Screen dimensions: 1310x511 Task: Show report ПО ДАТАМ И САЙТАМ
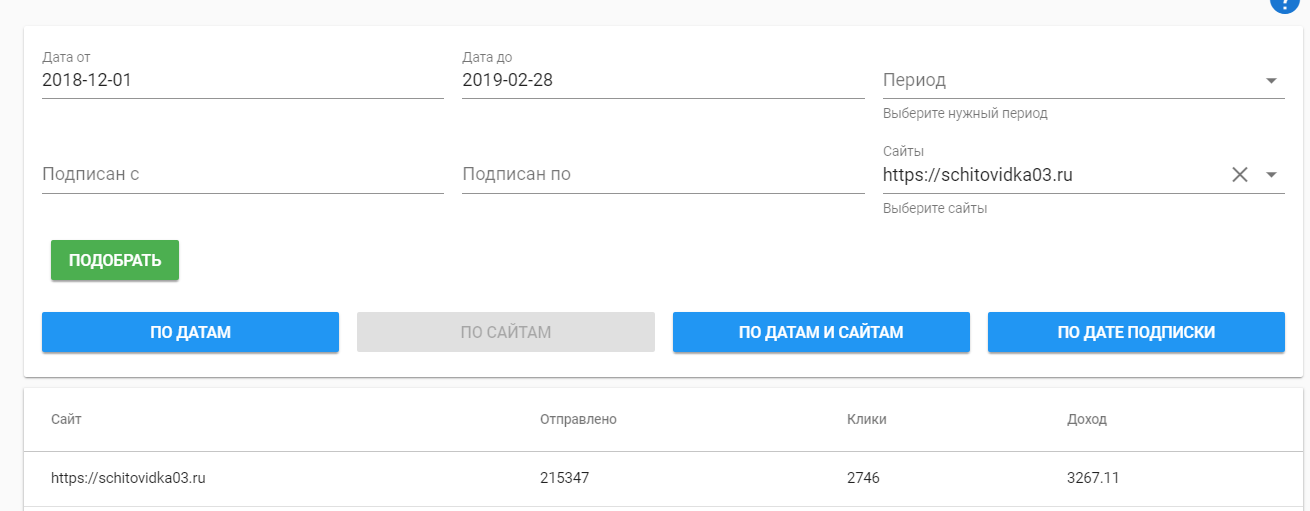pyautogui.click(x=821, y=332)
